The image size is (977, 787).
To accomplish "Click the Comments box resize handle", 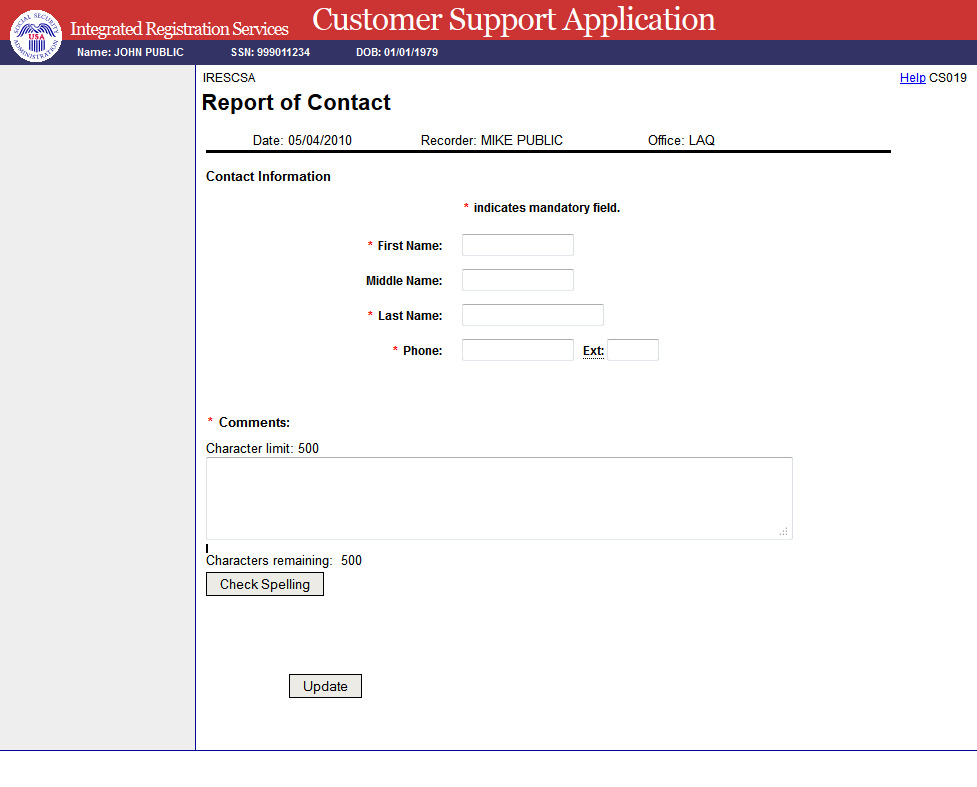I will [x=784, y=532].
